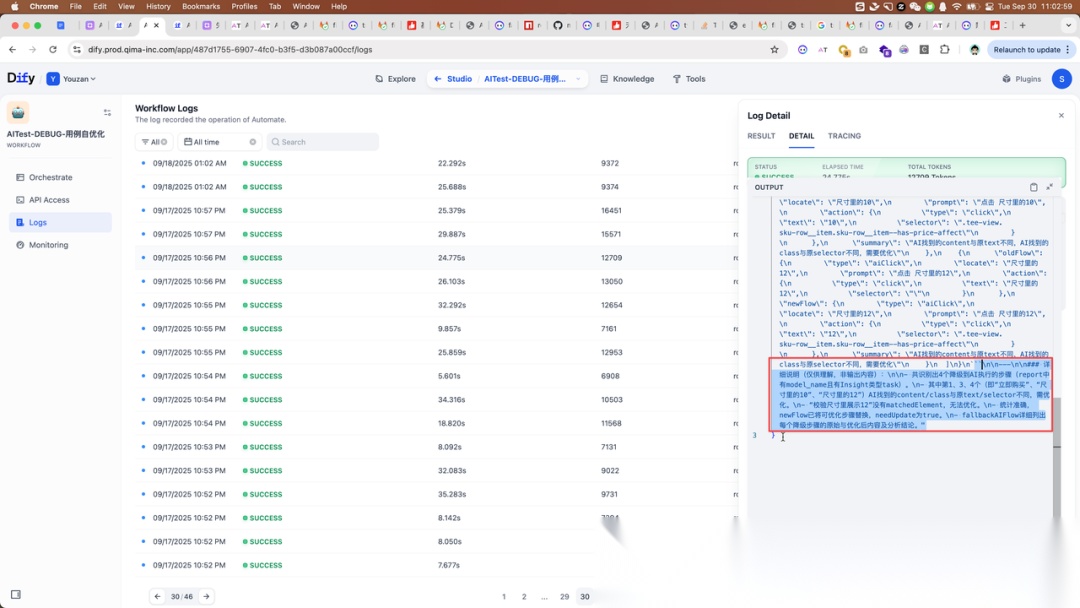Open the log at 09/18/2025 01:02 AM with 9372 tokens
Viewport: 1080px width, 608px height.
(437, 163)
